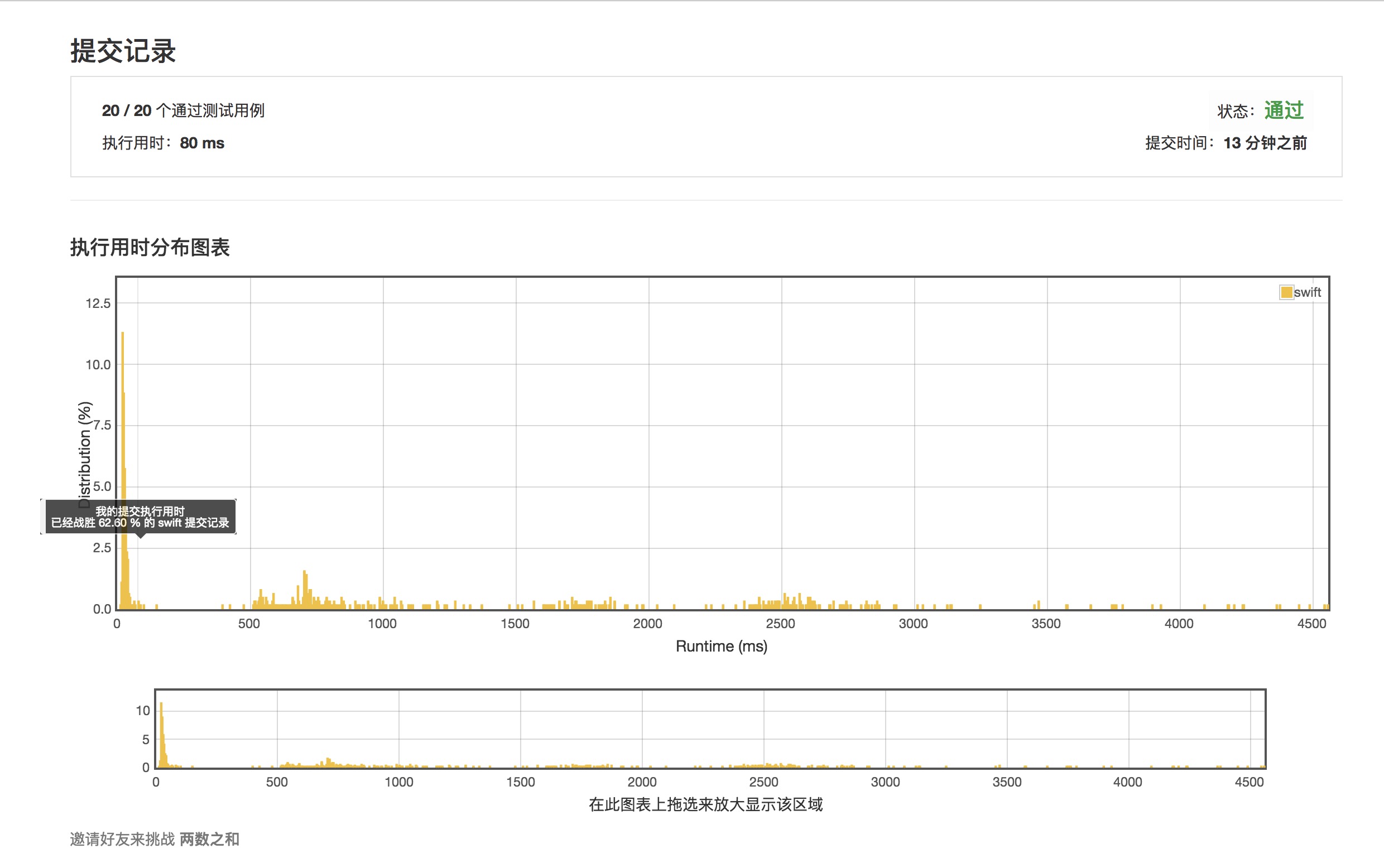This screenshot has height=868, width=1384.
Task: Click the 通过 status text
Action: [x=1284, y=110]
